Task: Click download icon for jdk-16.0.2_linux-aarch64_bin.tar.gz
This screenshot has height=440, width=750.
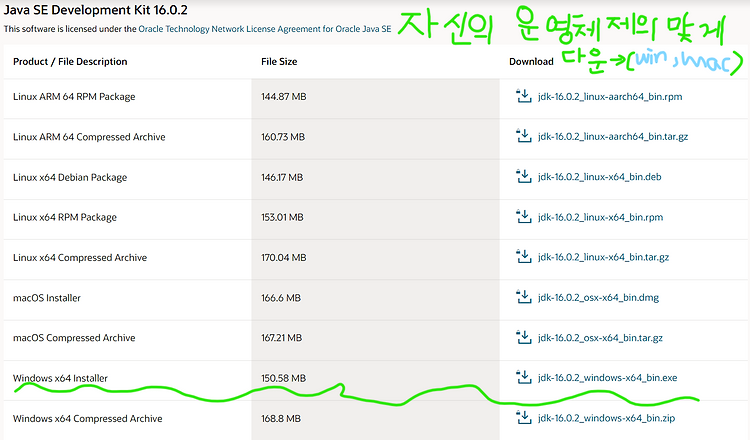Action: 524,136
